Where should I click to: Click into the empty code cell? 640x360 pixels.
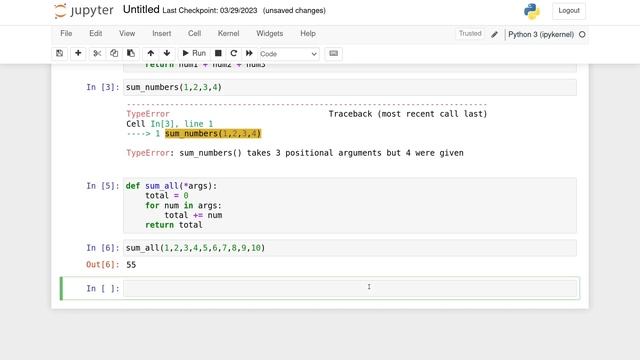pyautogui.click(x=350, y=288)
